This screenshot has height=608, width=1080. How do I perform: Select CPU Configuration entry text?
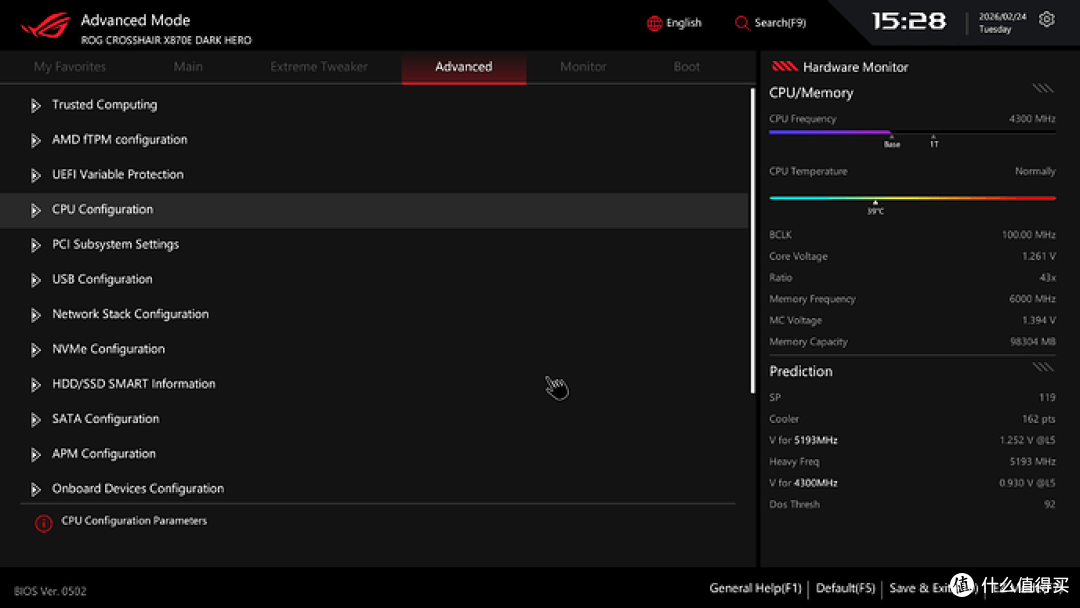click(103, 209)
